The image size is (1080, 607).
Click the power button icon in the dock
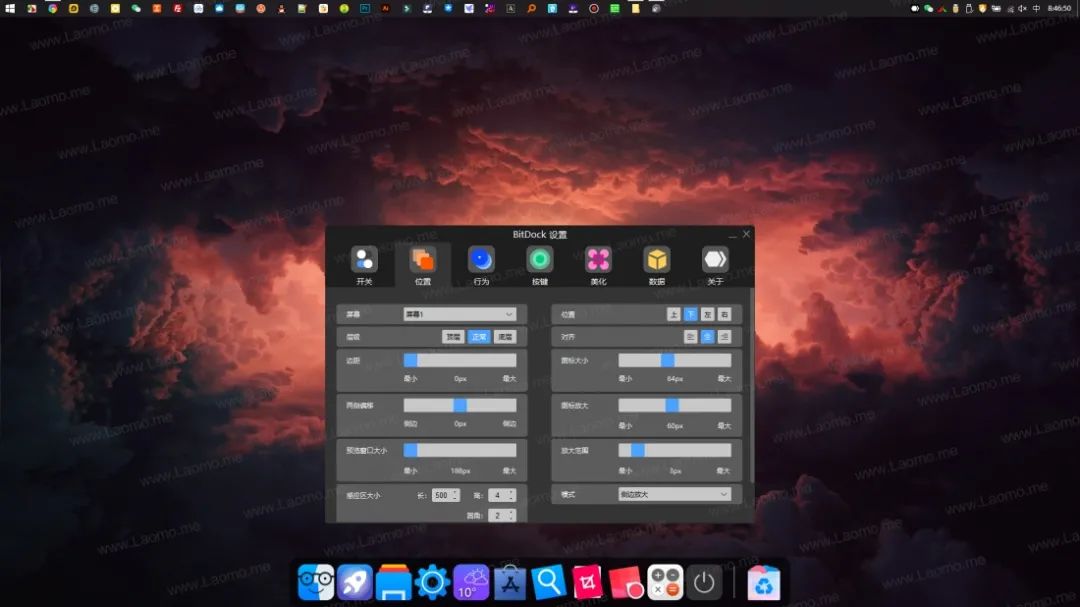(704, 580)
